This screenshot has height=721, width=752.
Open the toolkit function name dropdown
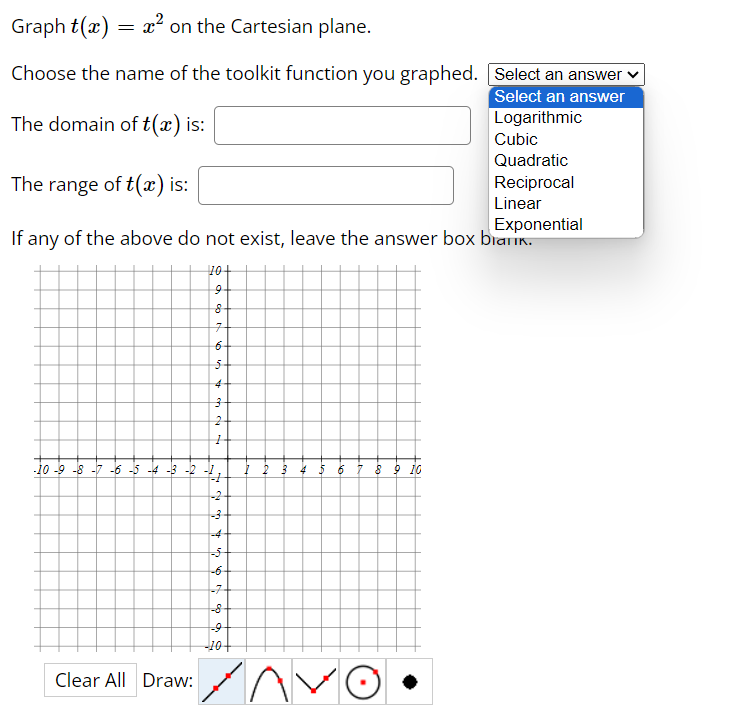[566, 74]
